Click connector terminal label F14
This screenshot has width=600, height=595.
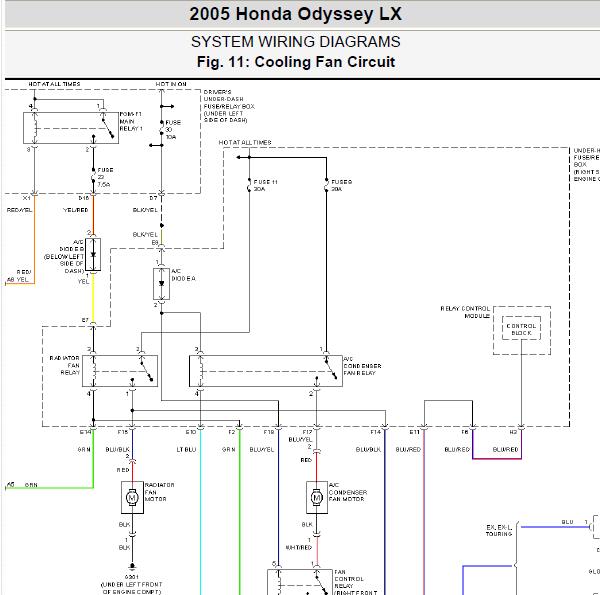[376, 432]
